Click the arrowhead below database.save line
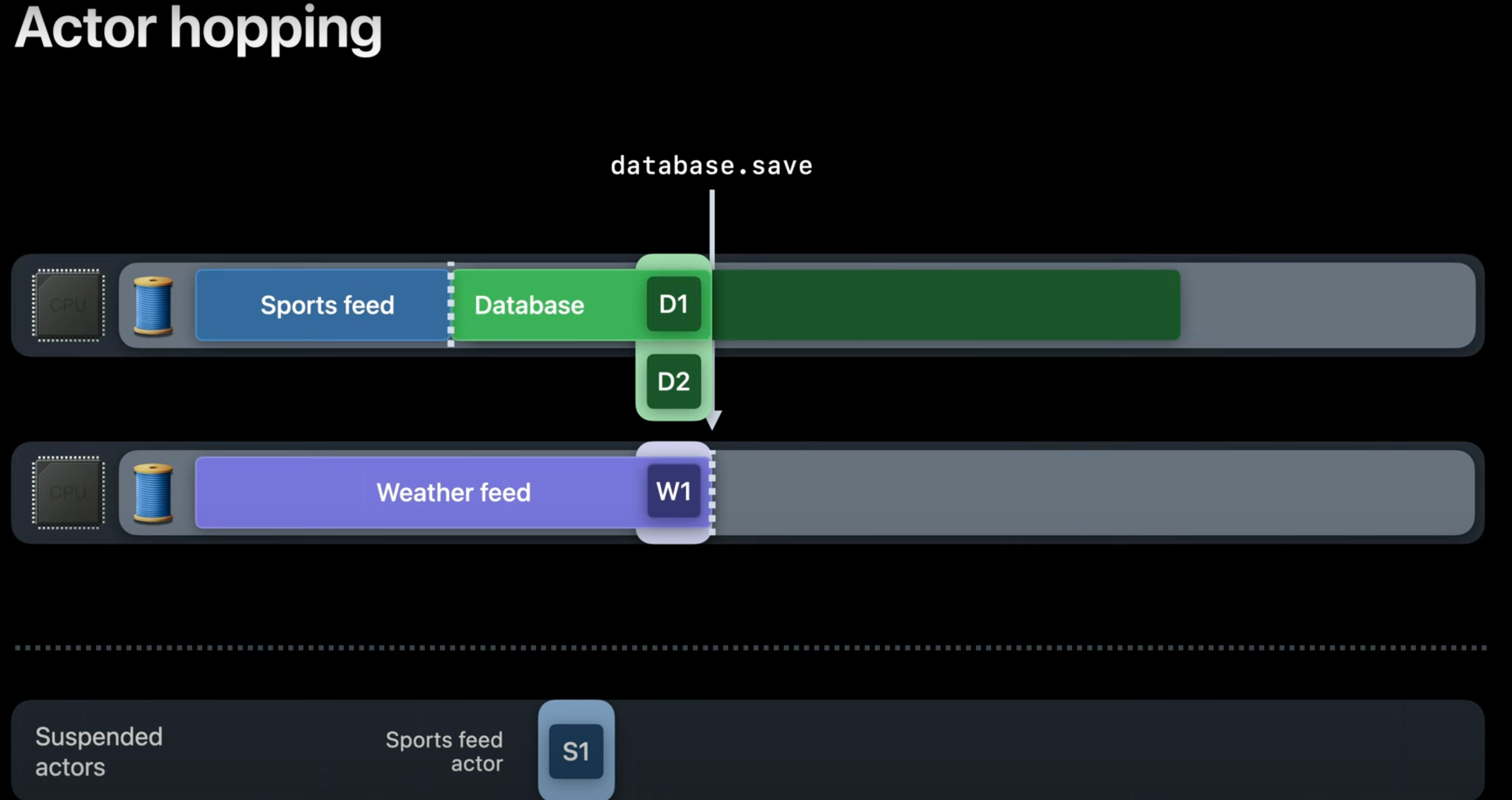 pos(713,420)
